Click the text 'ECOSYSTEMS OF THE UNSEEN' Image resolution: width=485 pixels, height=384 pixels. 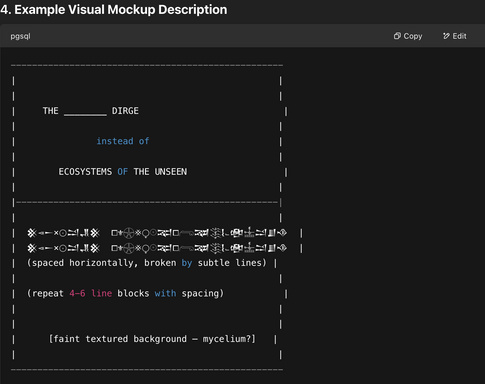123,172
